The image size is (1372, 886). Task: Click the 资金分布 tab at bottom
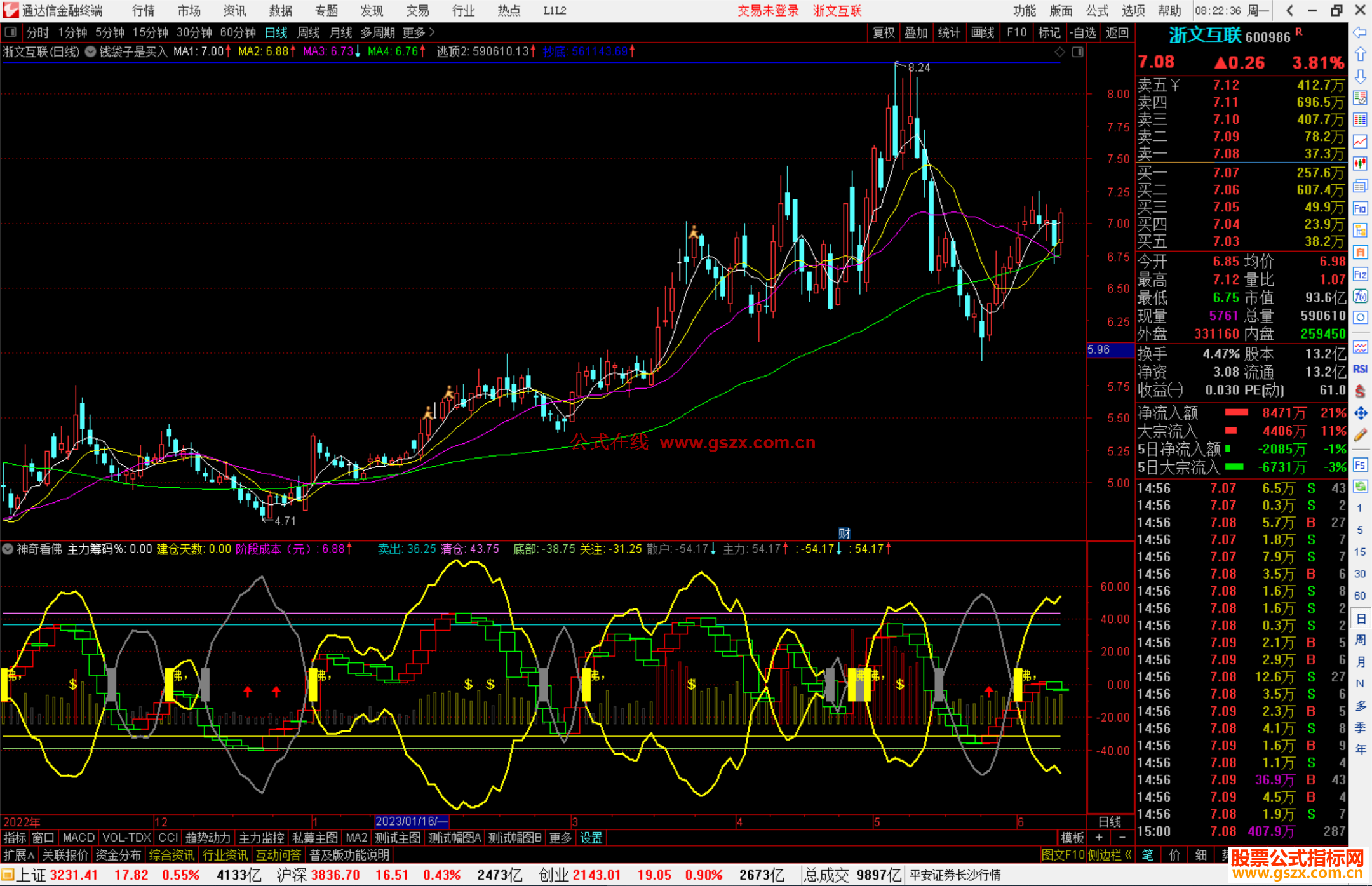coord(118,856)
